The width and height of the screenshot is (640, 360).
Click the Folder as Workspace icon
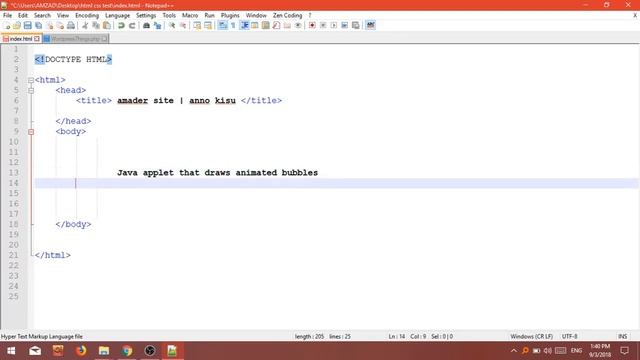point(287,25)
